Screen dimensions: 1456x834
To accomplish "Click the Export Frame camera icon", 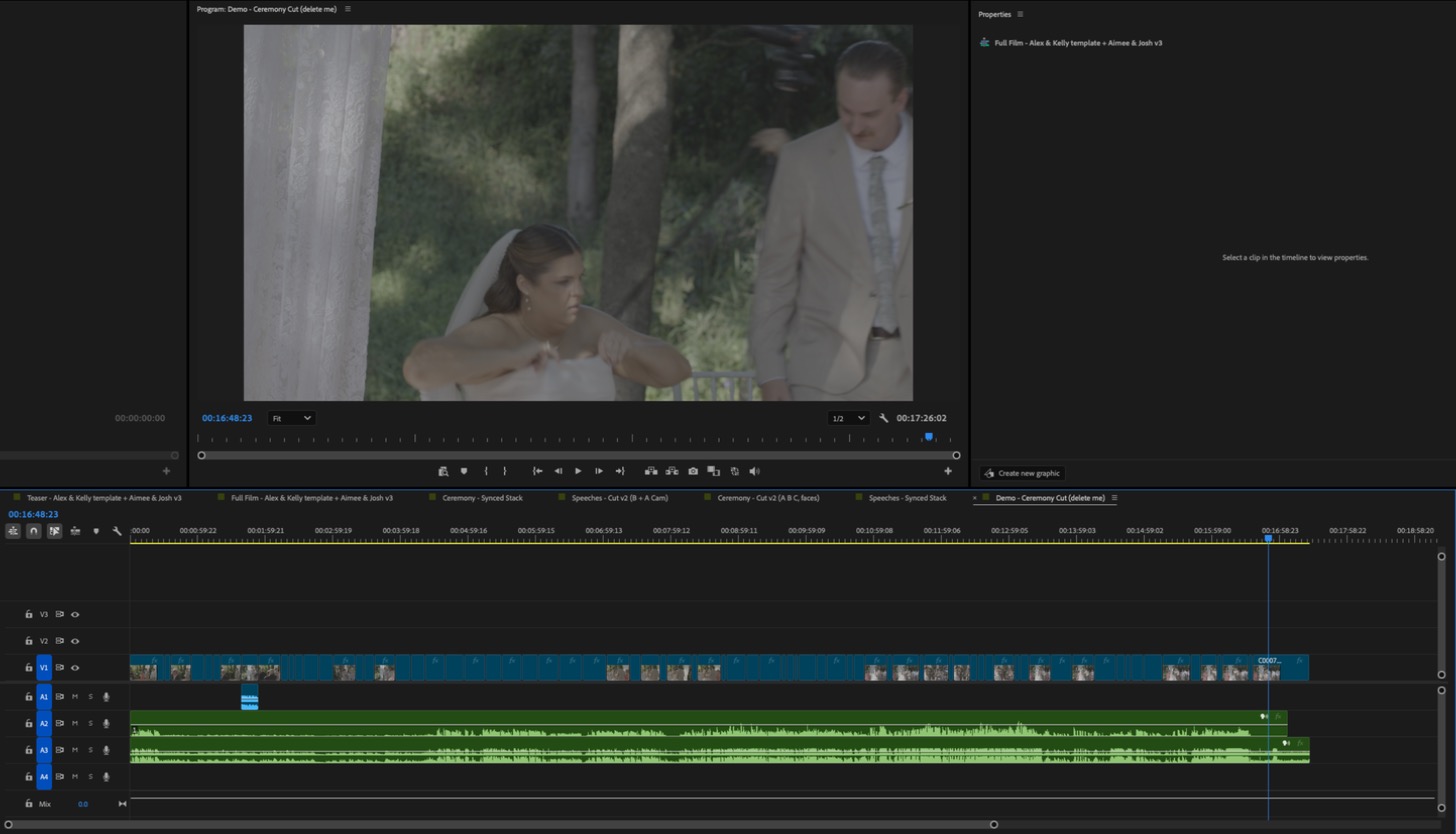I will coord(693,471).
